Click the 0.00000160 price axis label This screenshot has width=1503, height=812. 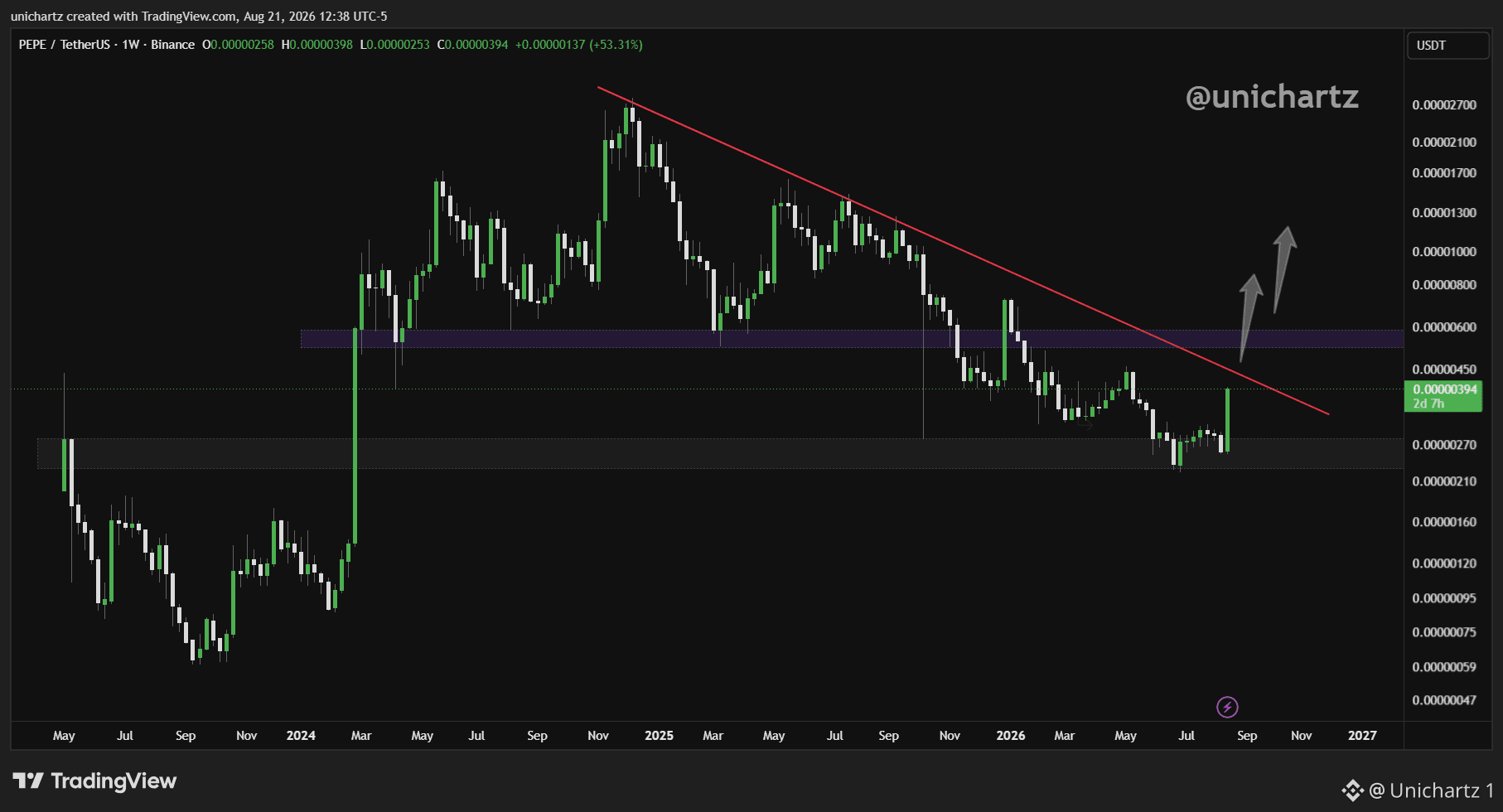pyautogui.click(x=1444, y=522)
